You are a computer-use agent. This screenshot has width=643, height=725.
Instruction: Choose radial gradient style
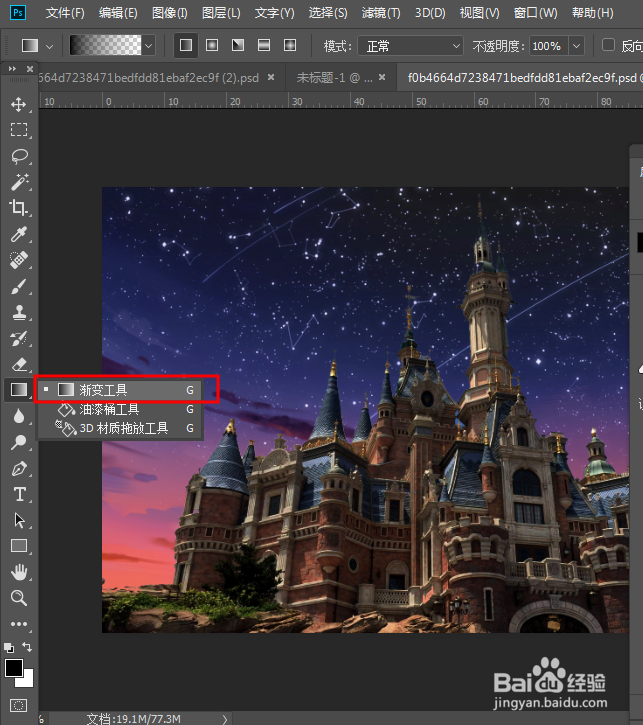[212, 45]
